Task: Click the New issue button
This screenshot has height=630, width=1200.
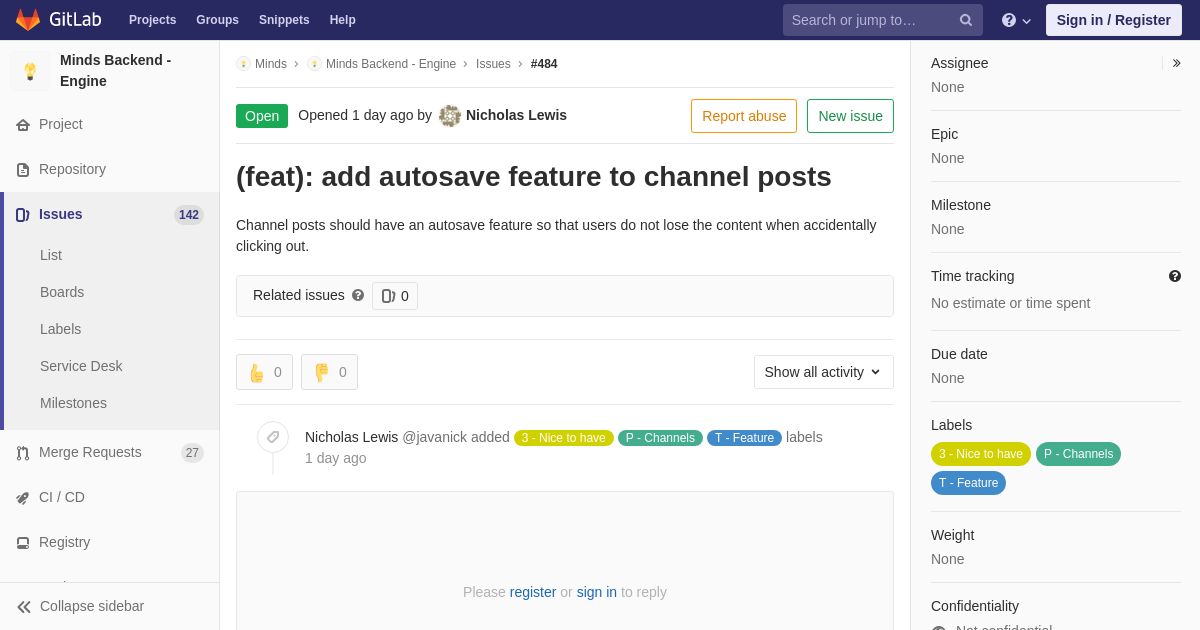Action: [x=850, y=116]
